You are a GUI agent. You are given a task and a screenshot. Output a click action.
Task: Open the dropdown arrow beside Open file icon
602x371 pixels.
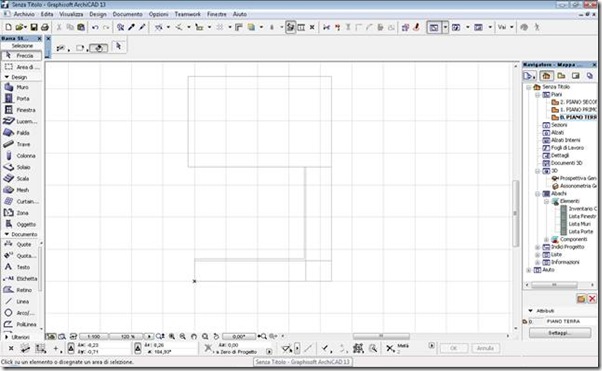(26, 27)
